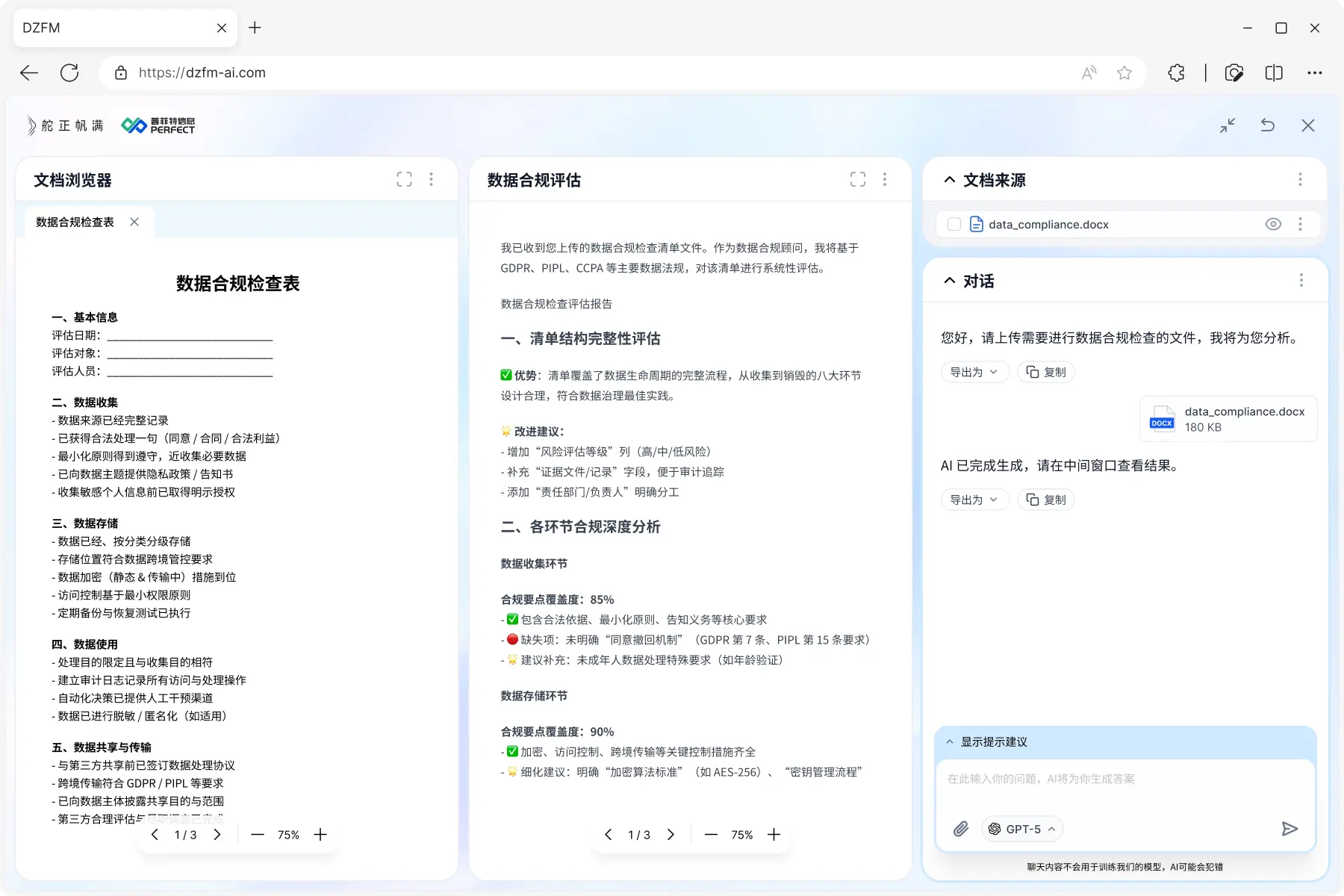The image size is (1344, 896).
Task: Toggle visibility eye for data_compliance.docx
Action: coord(1273,225)
